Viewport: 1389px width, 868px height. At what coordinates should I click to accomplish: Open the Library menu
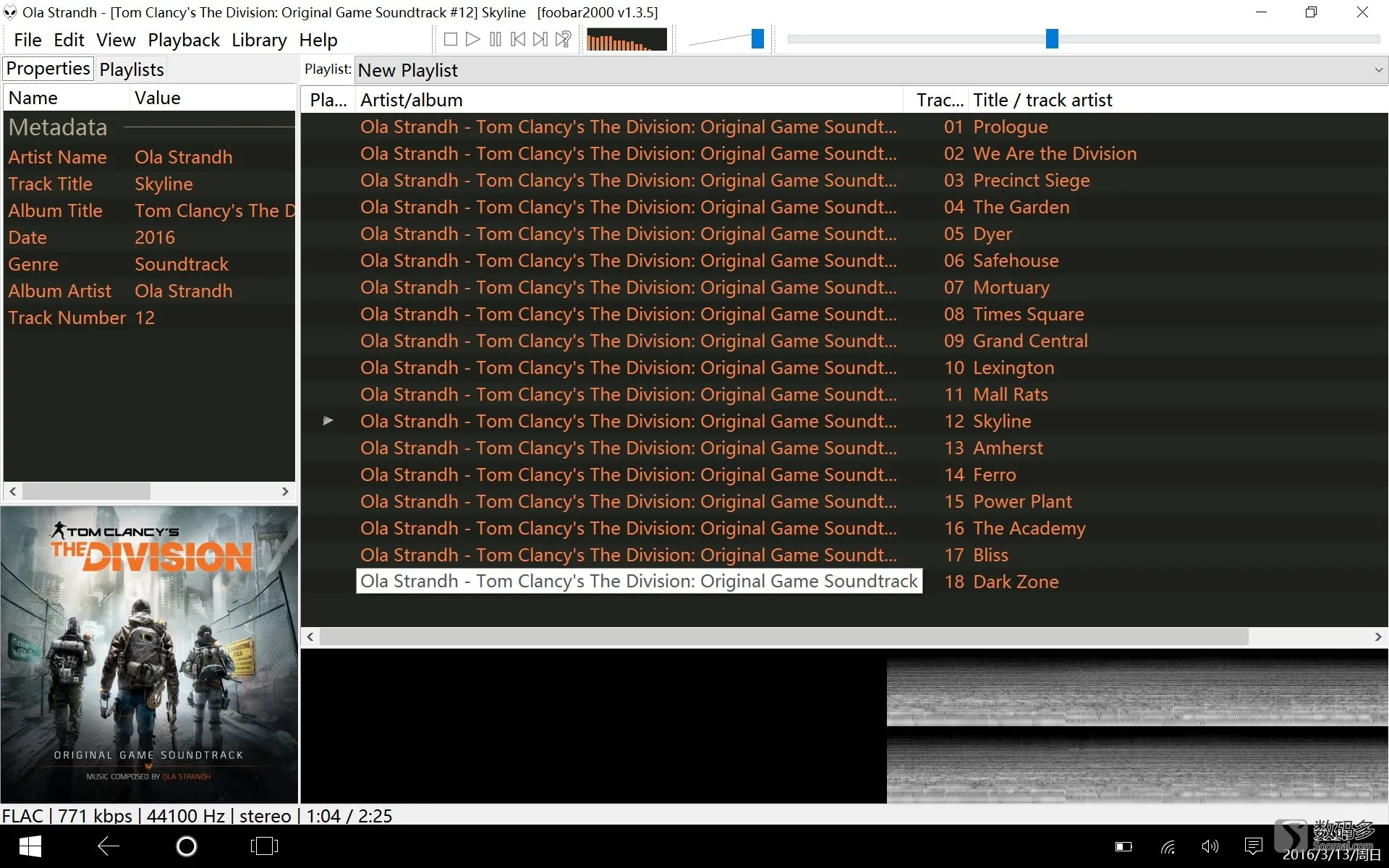pyautogui.click(x=259, y=40)
